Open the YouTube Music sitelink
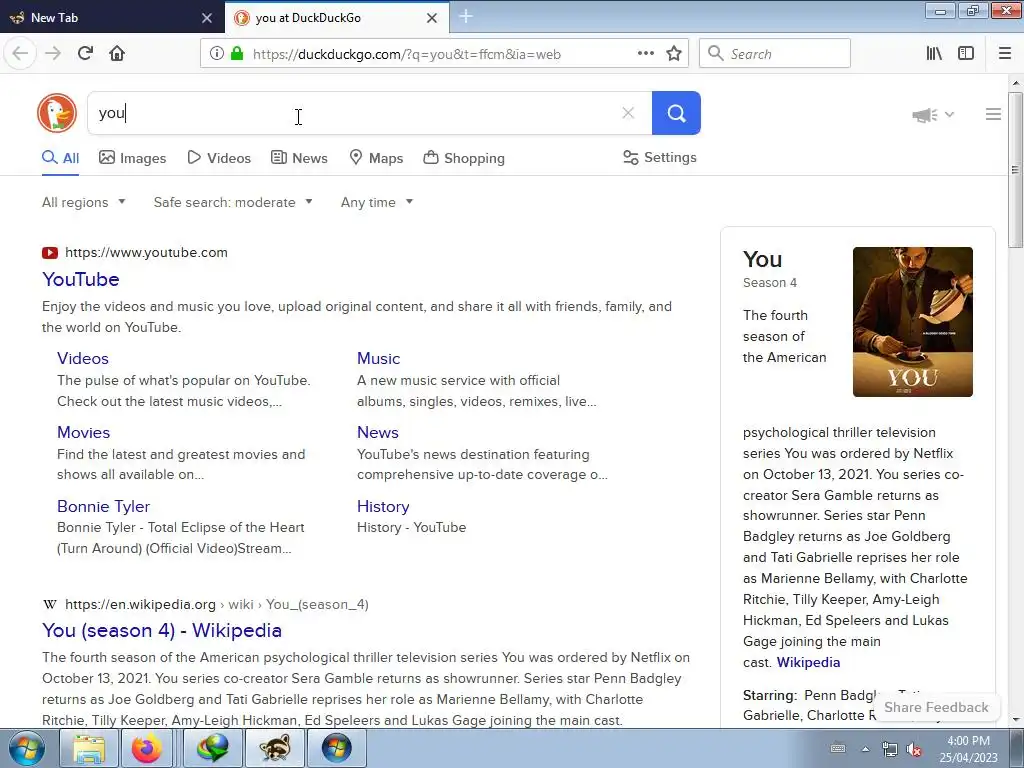The height and width of the screenshot is (768, 1024). click(x=378, y=359)
